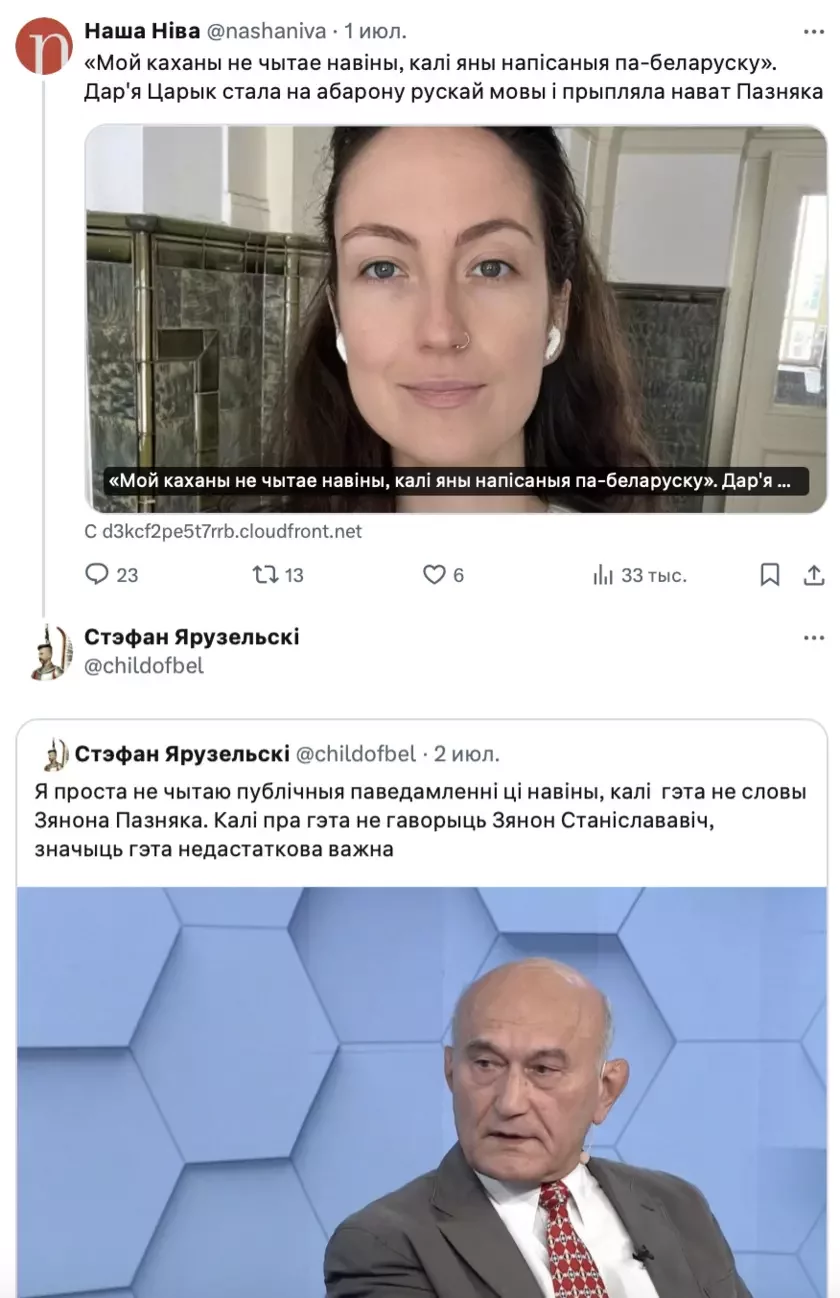Bookmark the Наша Ніва post
This screenshot has width=840, height=1298.
click(x=769, y=575)
